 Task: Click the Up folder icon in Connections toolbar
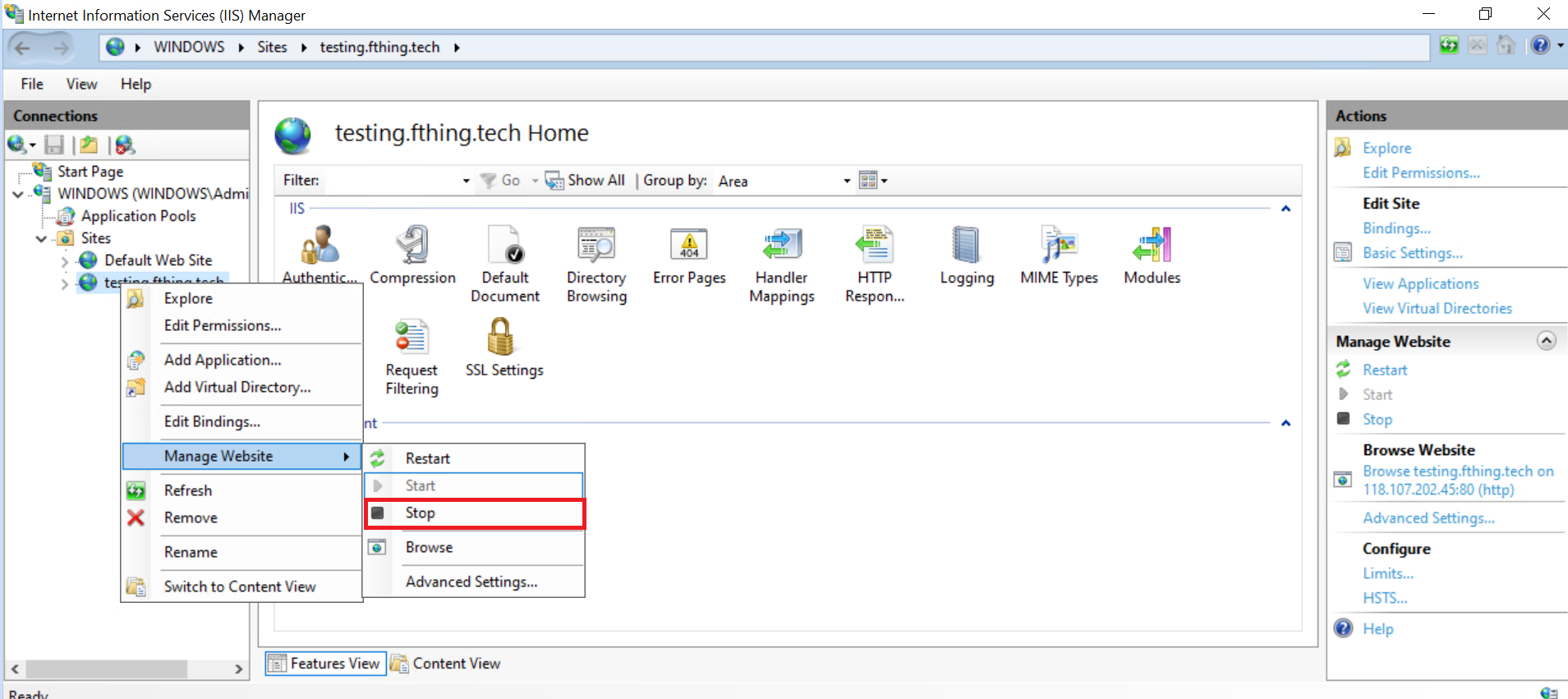point(89,145)
